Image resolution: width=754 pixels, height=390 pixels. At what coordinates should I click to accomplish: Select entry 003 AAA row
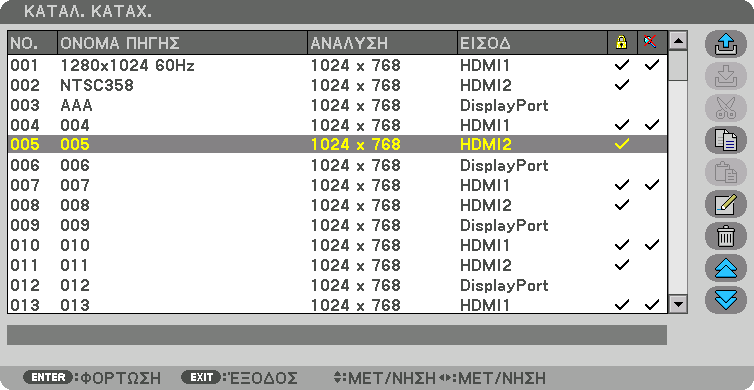click(x=338, y=105)
